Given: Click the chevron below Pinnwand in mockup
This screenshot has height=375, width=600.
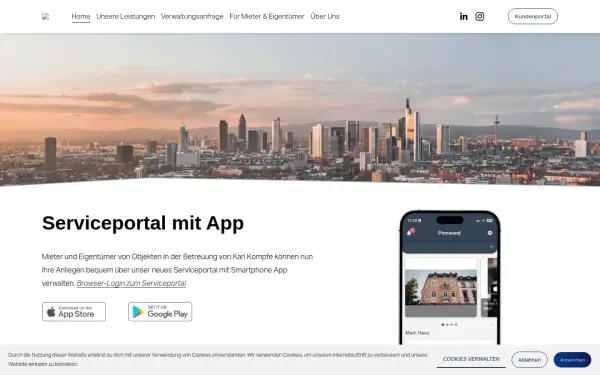Looking at the screenshot, I should (x=491, y=247).
